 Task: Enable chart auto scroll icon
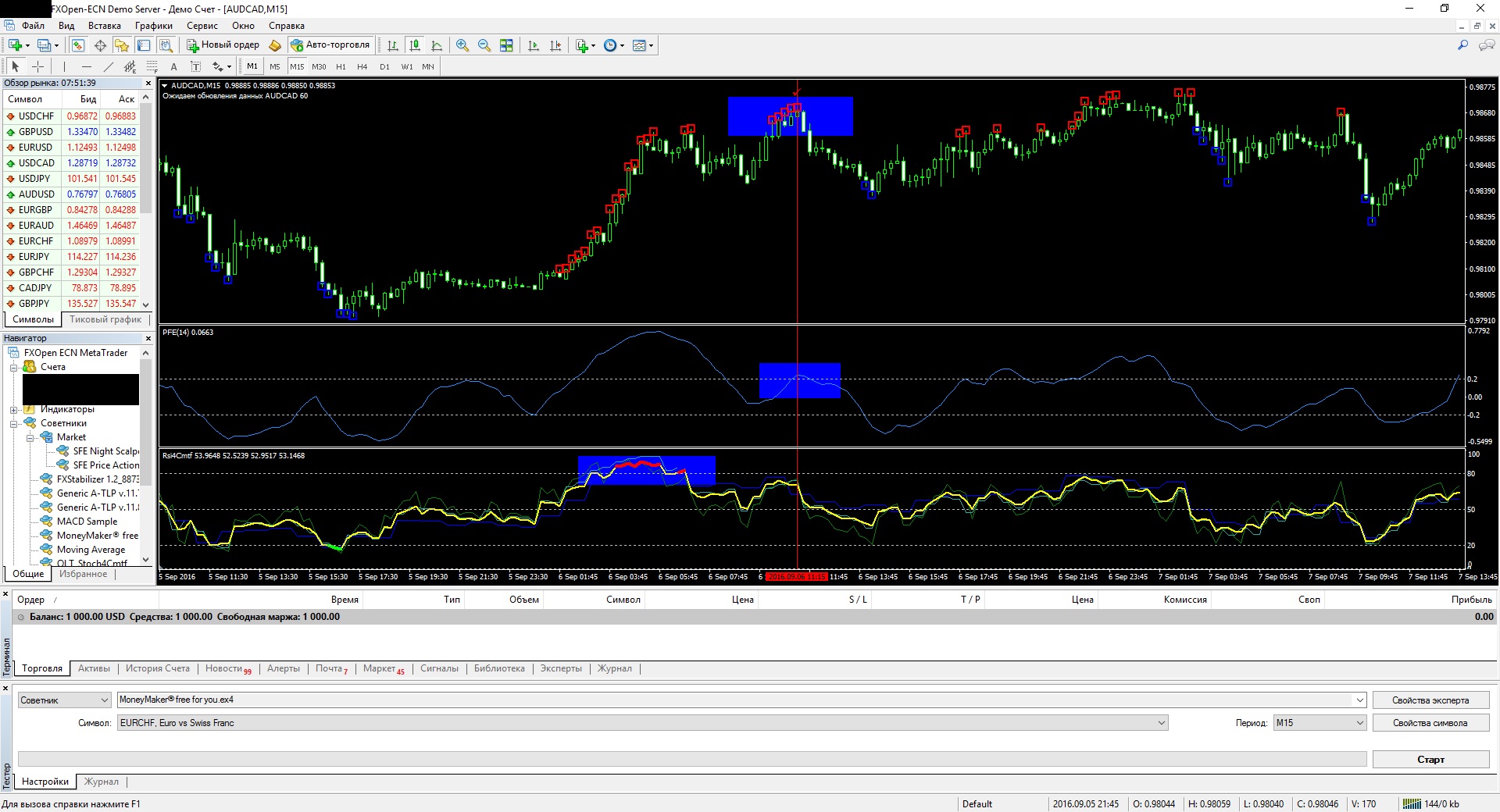(x=534, y=45)
